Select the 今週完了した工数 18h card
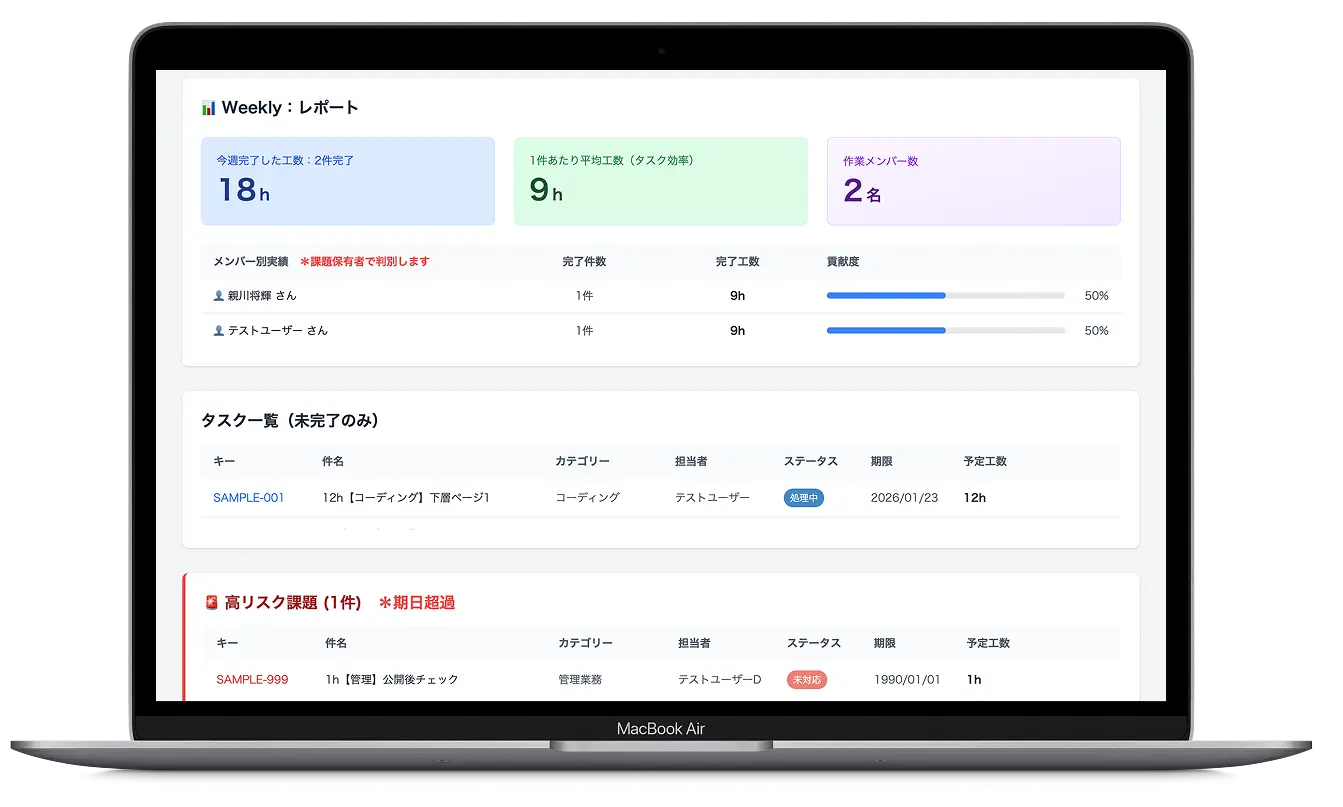The height and width of the screenshot is (807, 1343). [x=347, y=181]
